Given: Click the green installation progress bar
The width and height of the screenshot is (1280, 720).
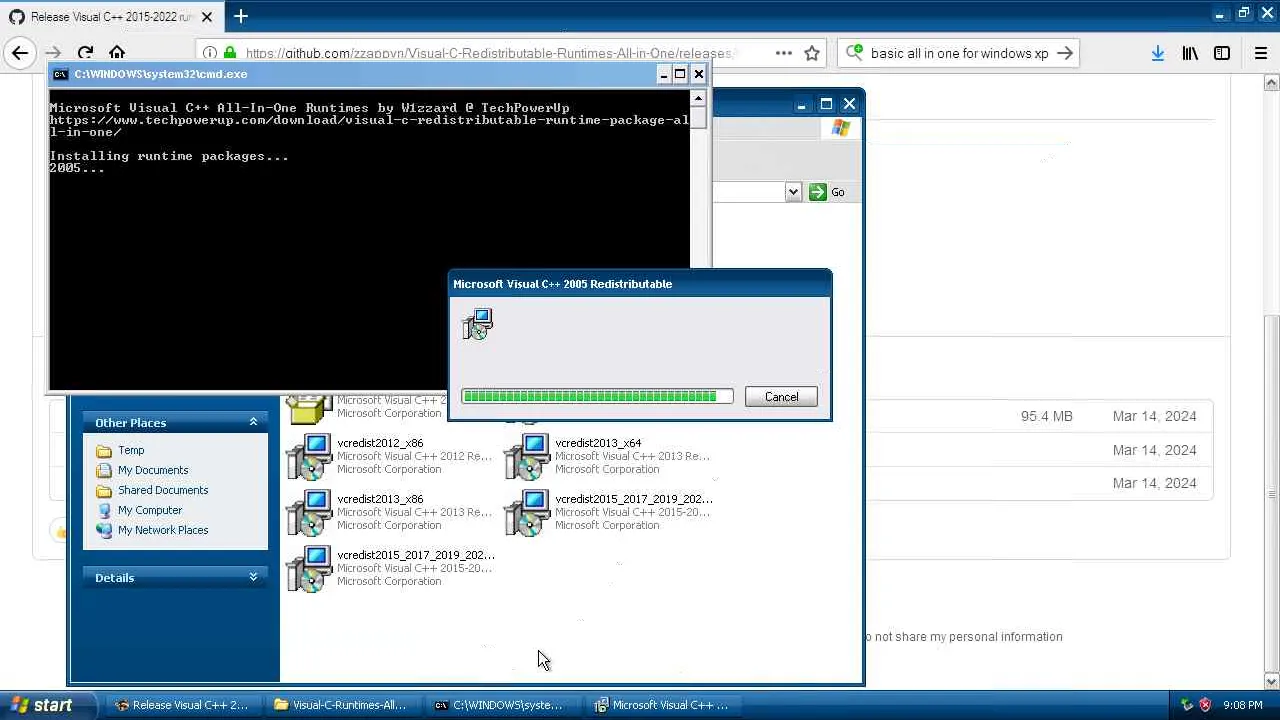Looking at the screenshot, I should pyautogui.click(x=597, y=397).
